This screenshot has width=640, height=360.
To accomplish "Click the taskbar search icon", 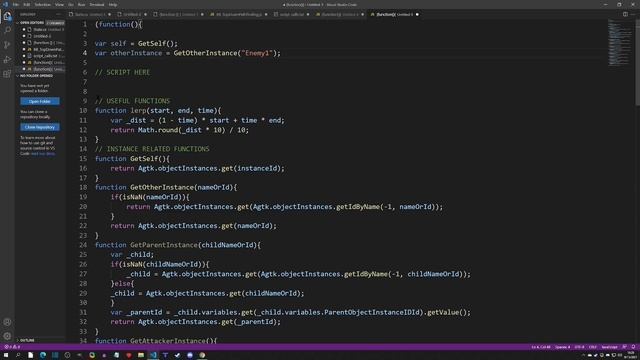I will (x=18, y=355).
